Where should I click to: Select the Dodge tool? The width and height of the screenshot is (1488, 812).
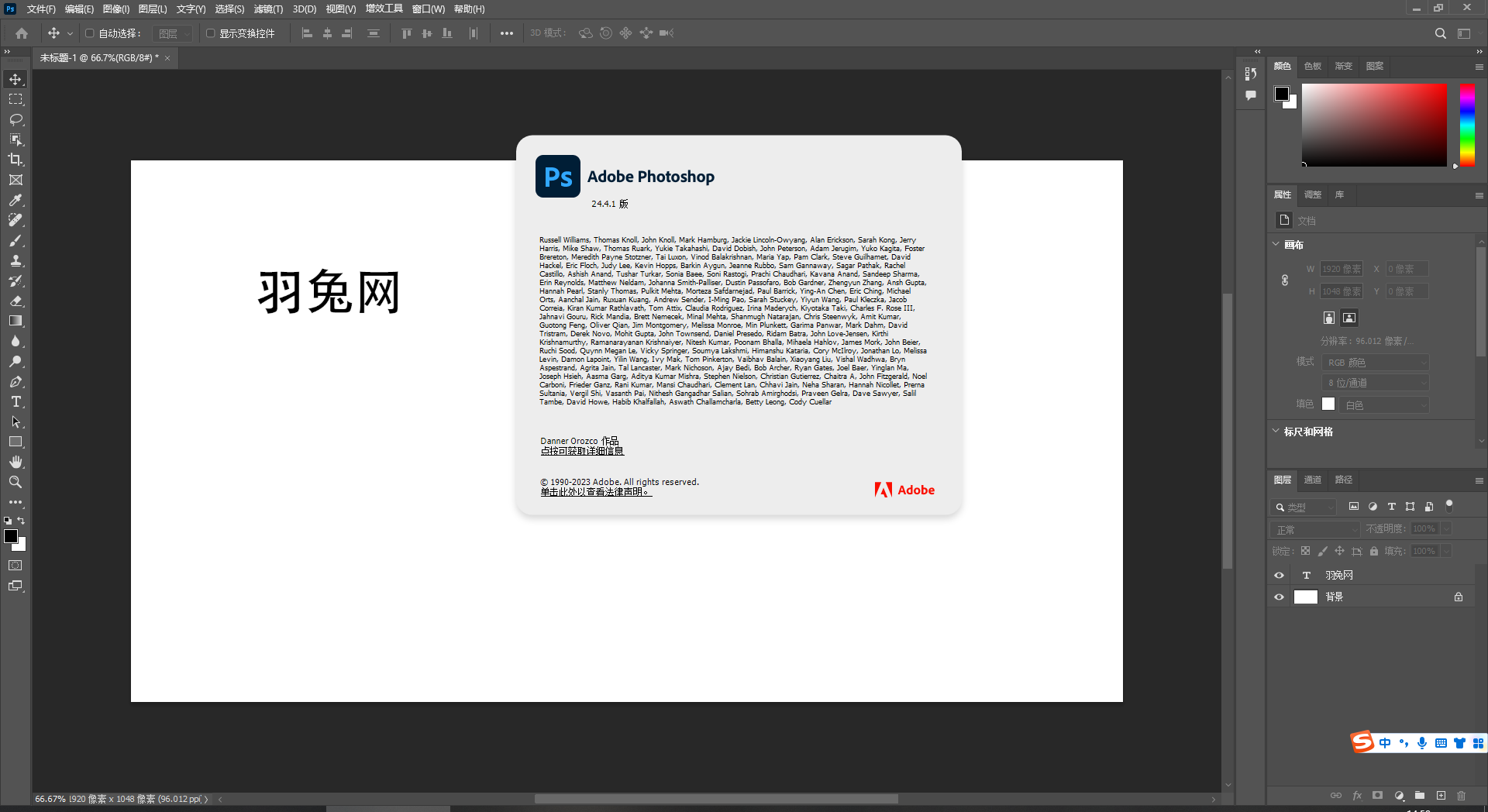[x=15, y=361]
